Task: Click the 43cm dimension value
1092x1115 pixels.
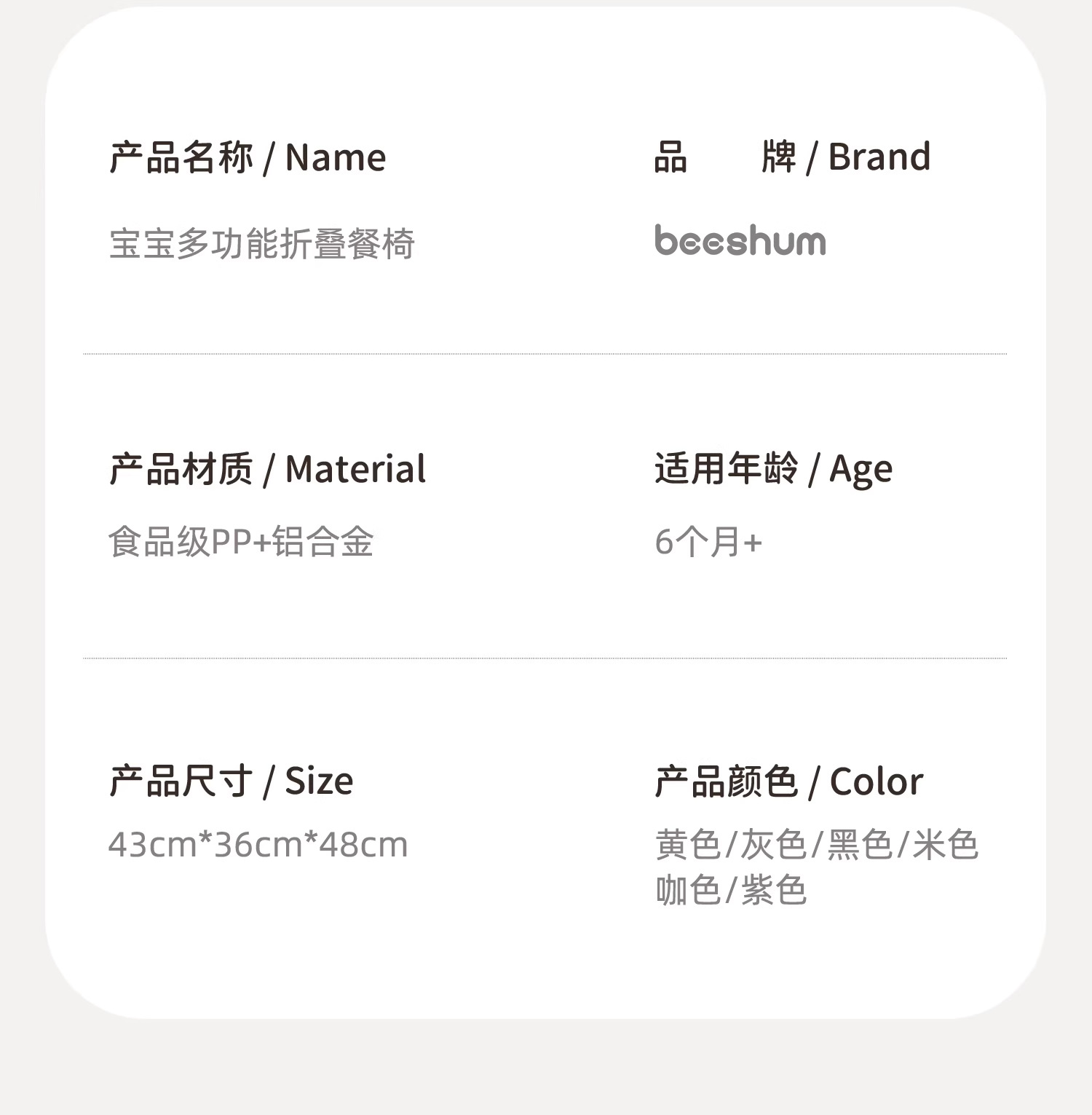Action: pyautogui.click(x=152, y=845)
